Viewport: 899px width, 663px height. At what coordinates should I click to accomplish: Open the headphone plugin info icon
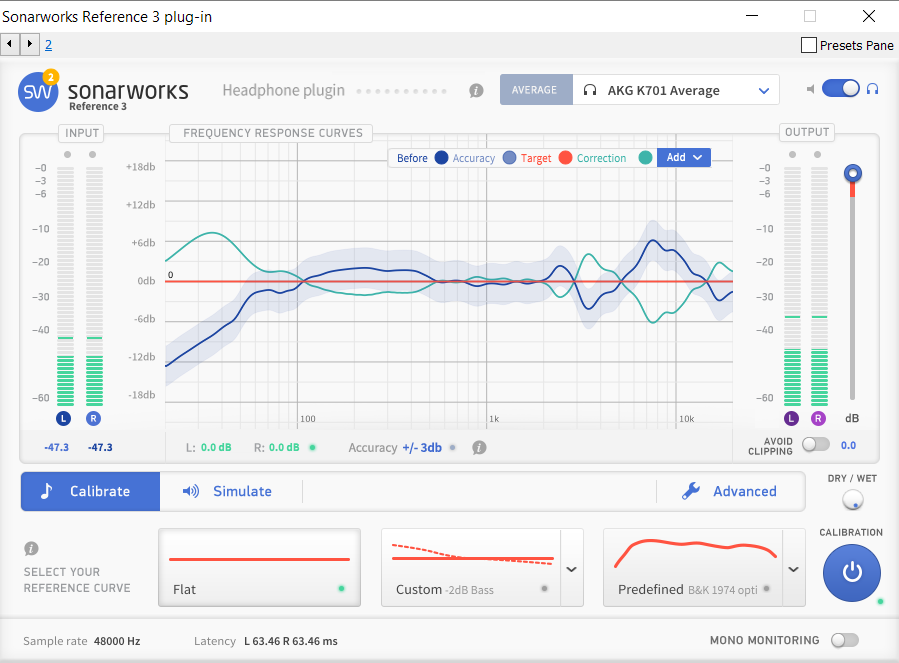coord(476,91)
